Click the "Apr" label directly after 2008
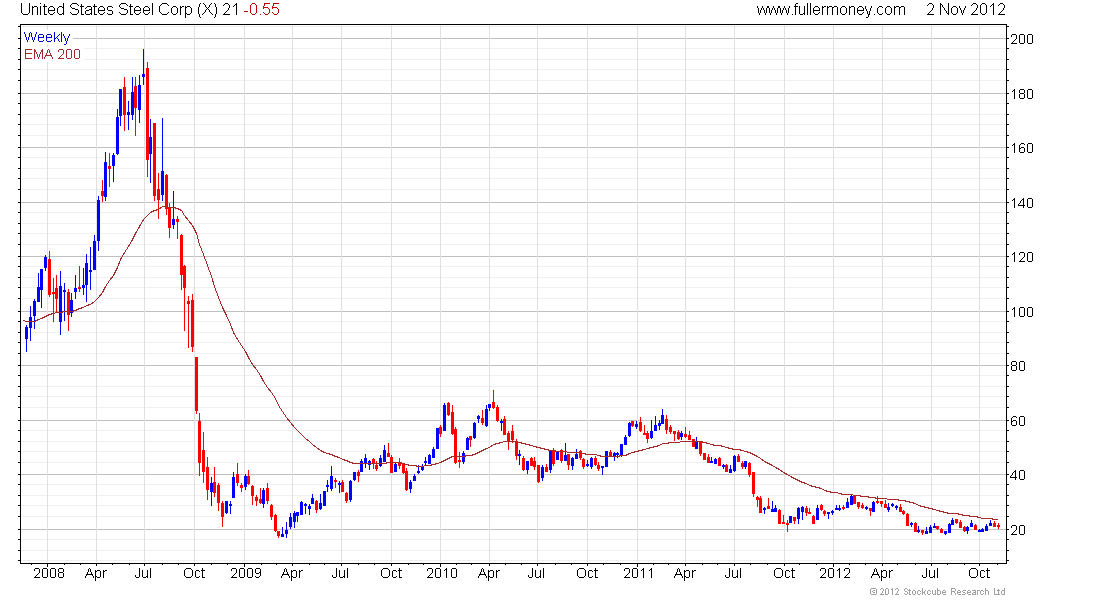1100x600 pixels. [x=96, y=573]
